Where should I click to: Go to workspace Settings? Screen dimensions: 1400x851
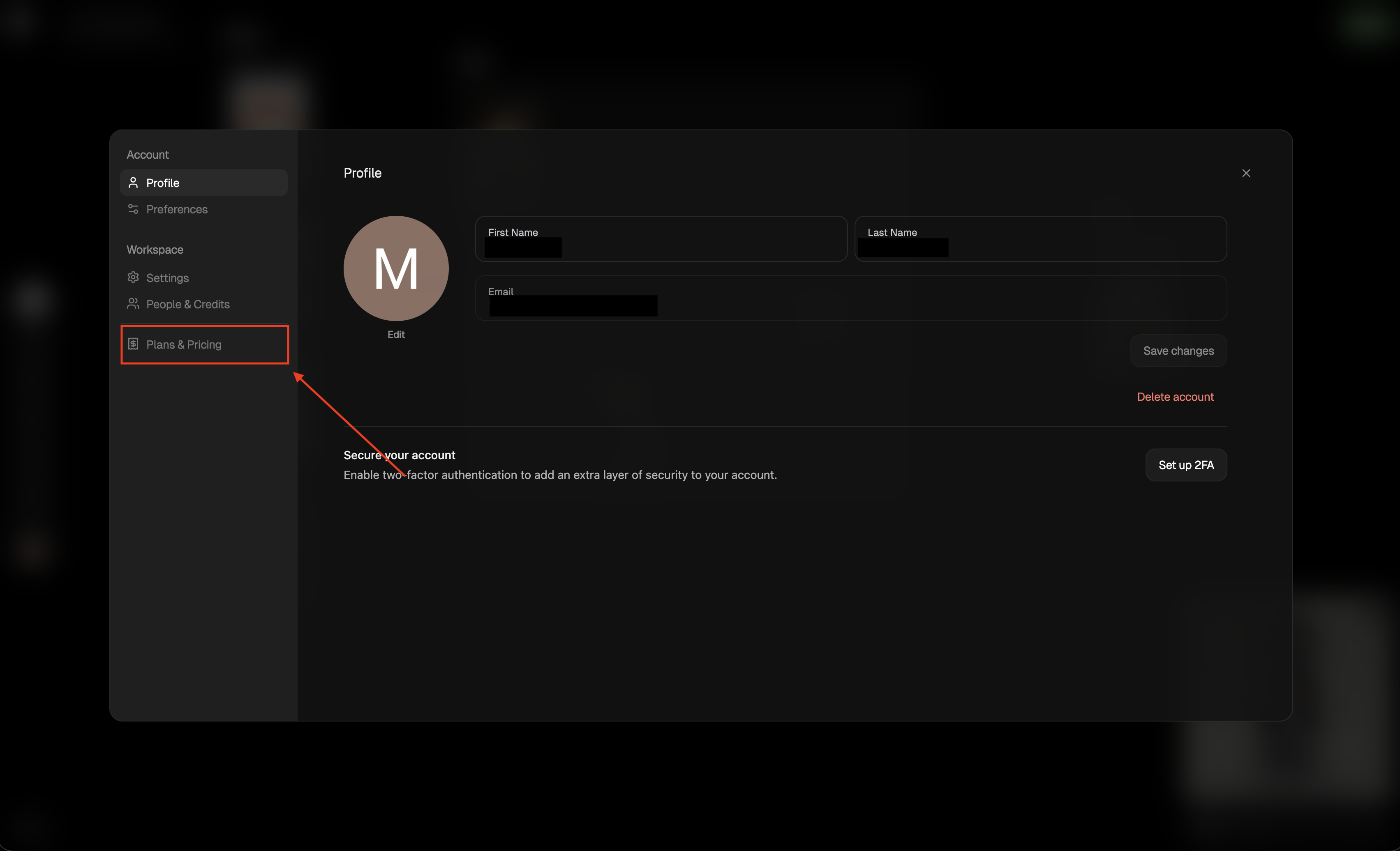click(167, 278)
